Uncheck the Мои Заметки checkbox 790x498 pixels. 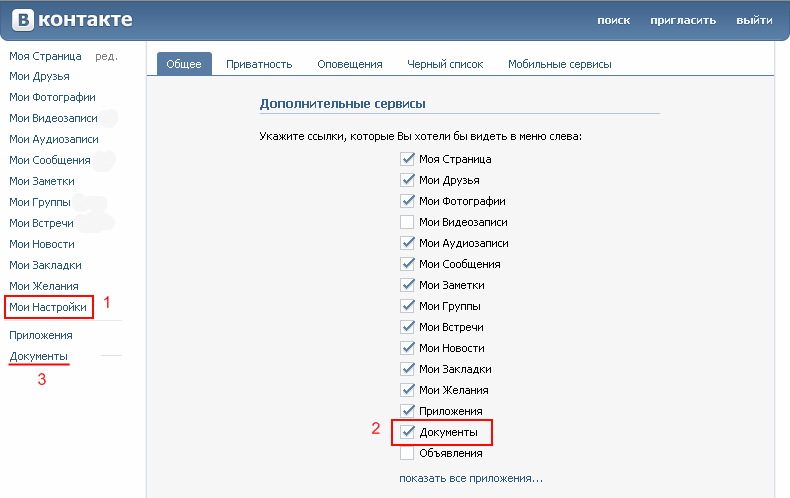[407, 285]
